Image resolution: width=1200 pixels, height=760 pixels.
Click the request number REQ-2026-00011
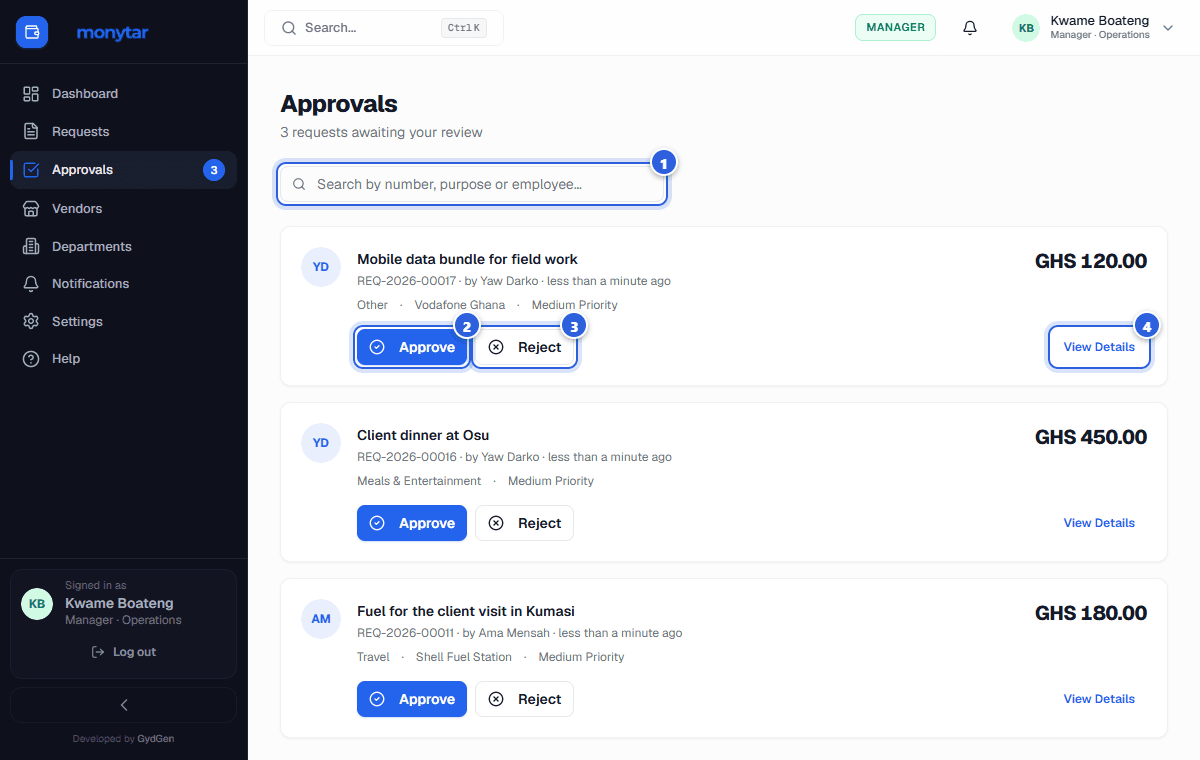point(405,633)
